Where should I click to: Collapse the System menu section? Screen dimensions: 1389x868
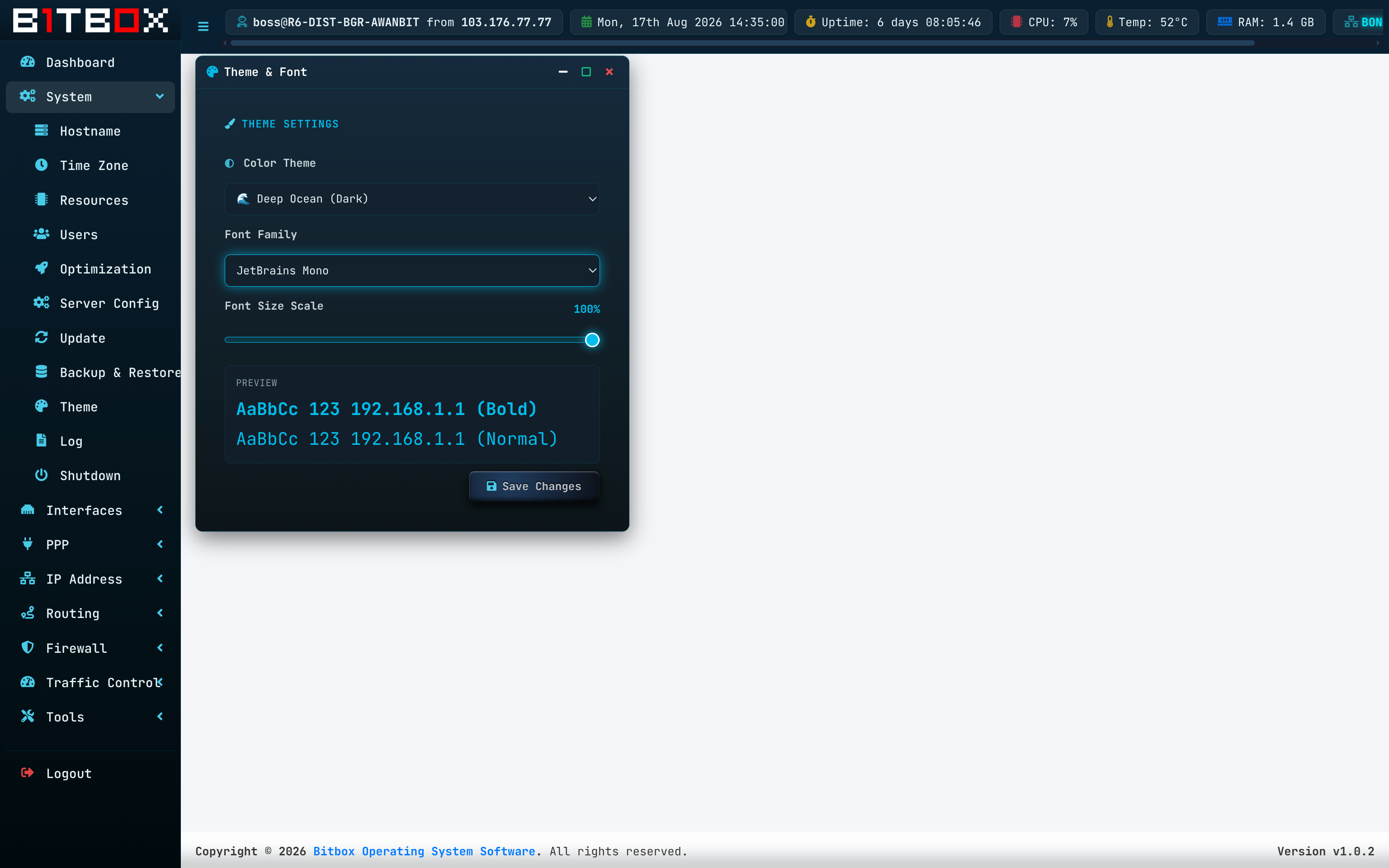[x=90, y=96]
